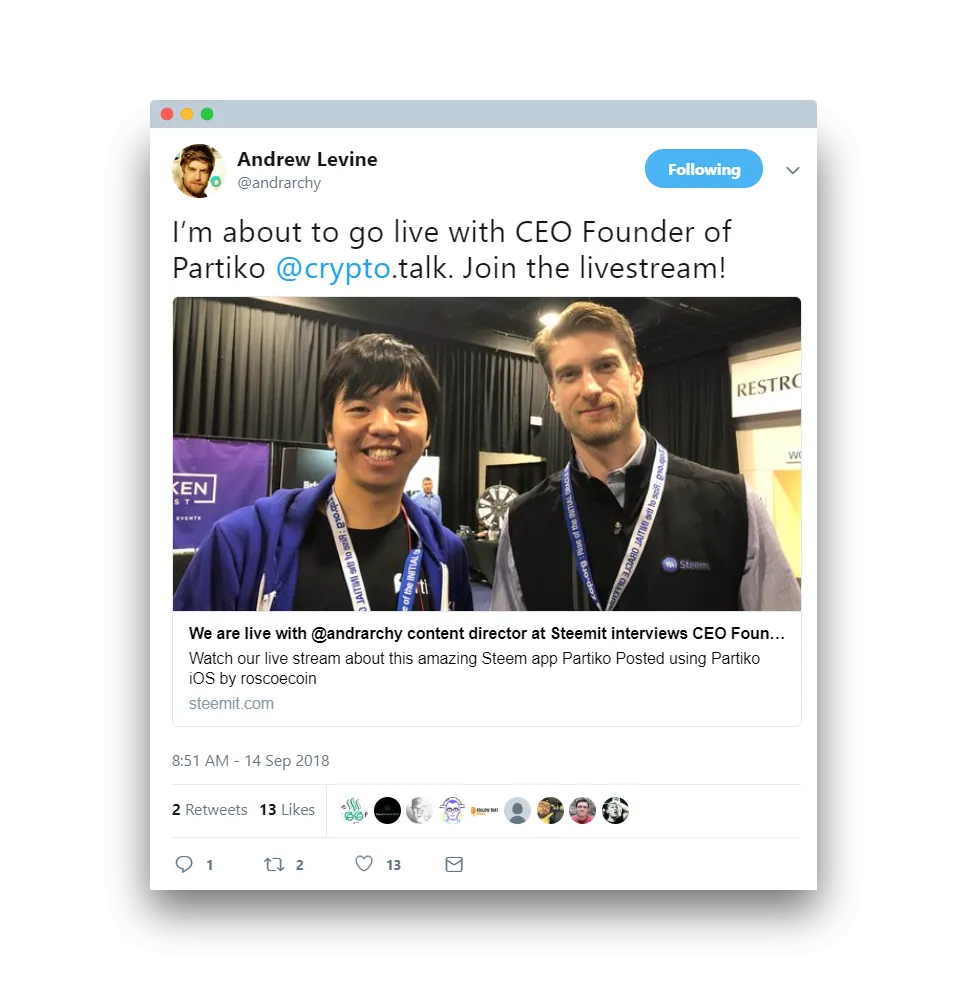Open the @andrarchy handle link
The image size is (967, 990).
pos(279,182)
